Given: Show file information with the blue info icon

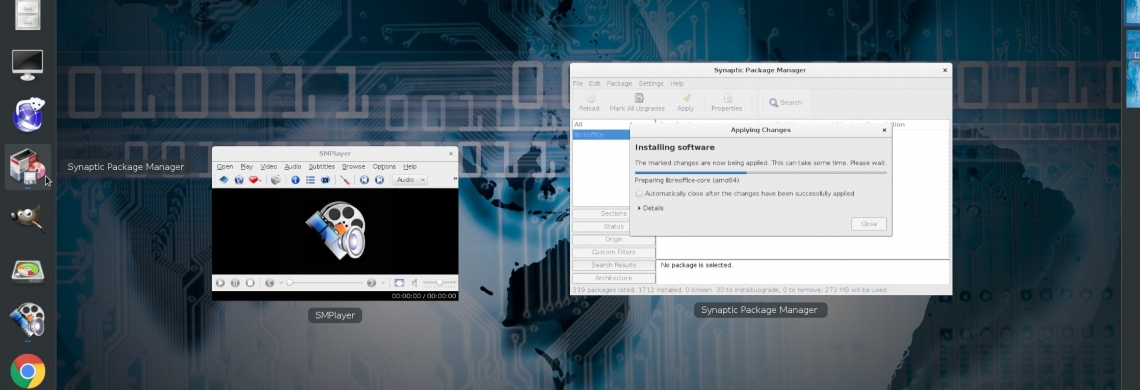Looking at the screenshot, I should click(x=295, y=180).
